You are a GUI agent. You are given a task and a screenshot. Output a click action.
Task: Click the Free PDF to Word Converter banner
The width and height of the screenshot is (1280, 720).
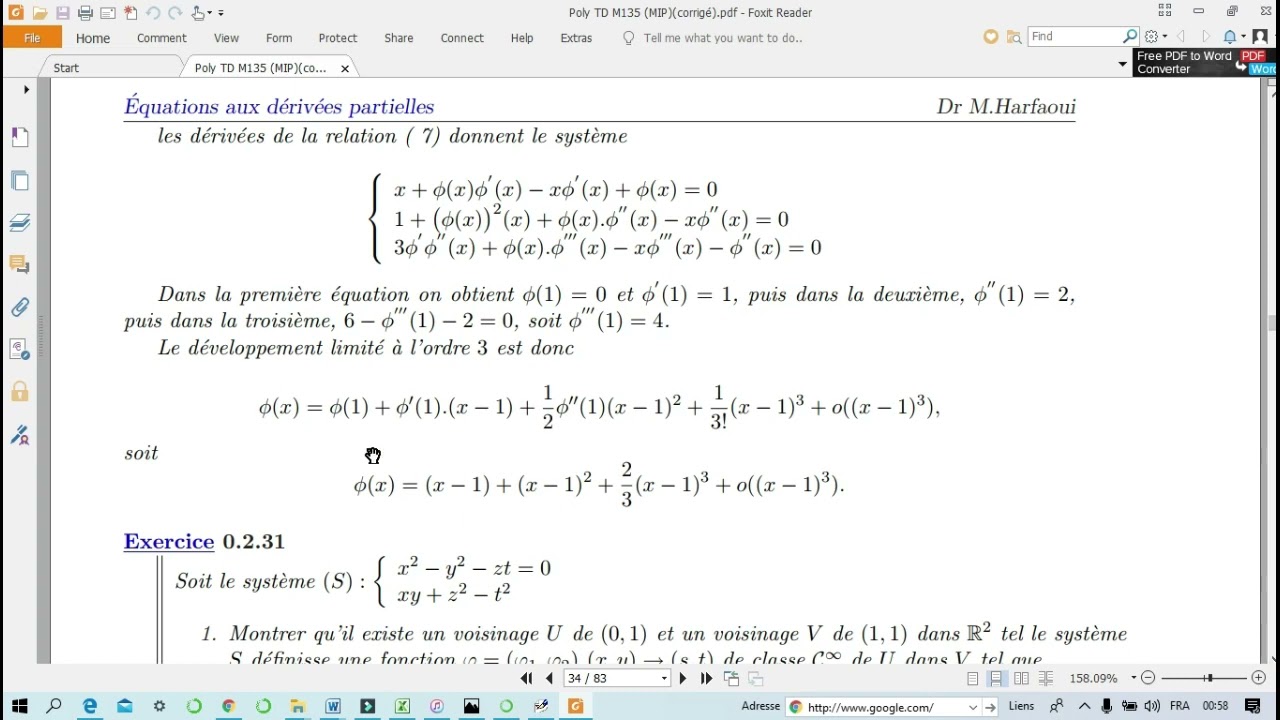click(1206, 62)
